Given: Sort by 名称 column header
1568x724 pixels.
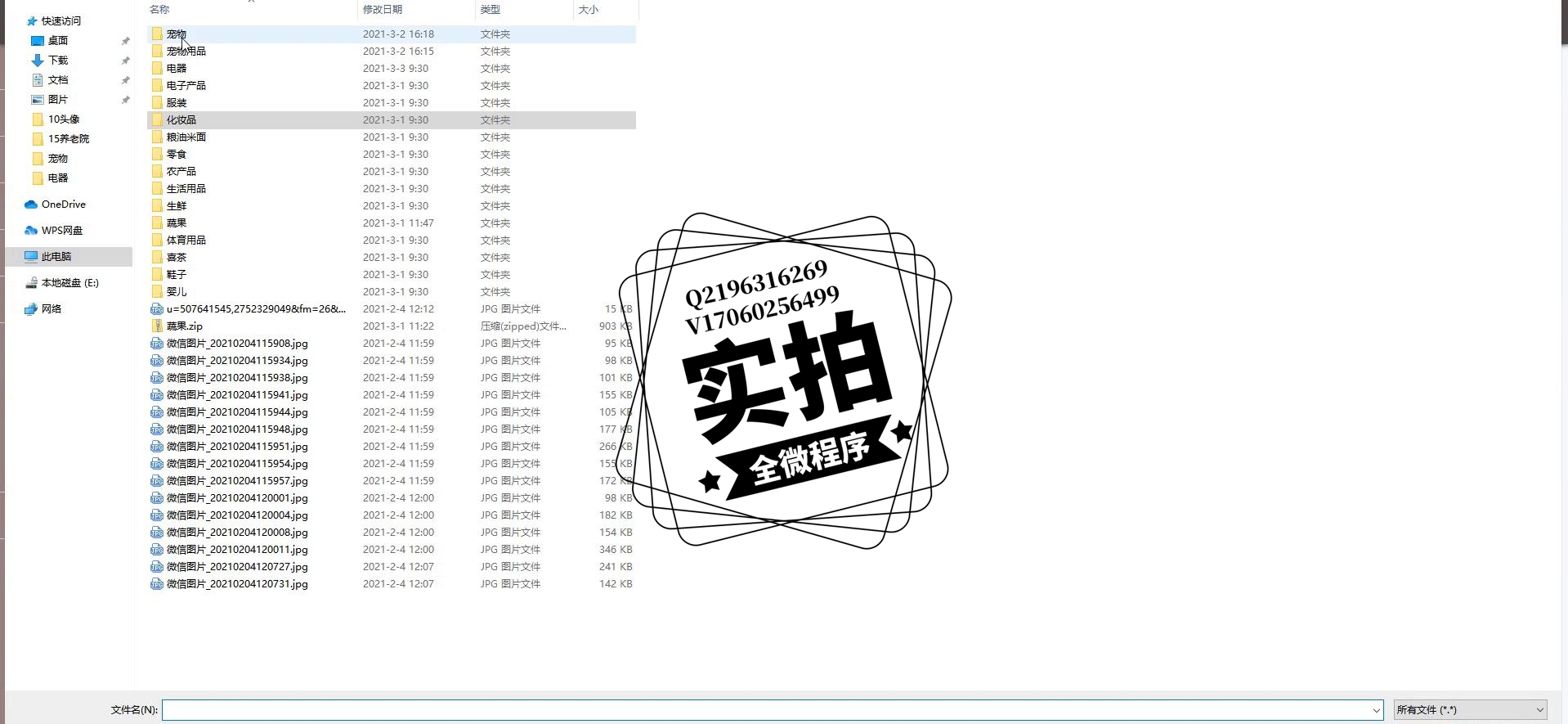Looking at the screenshot, I should (x=159, y=10).
